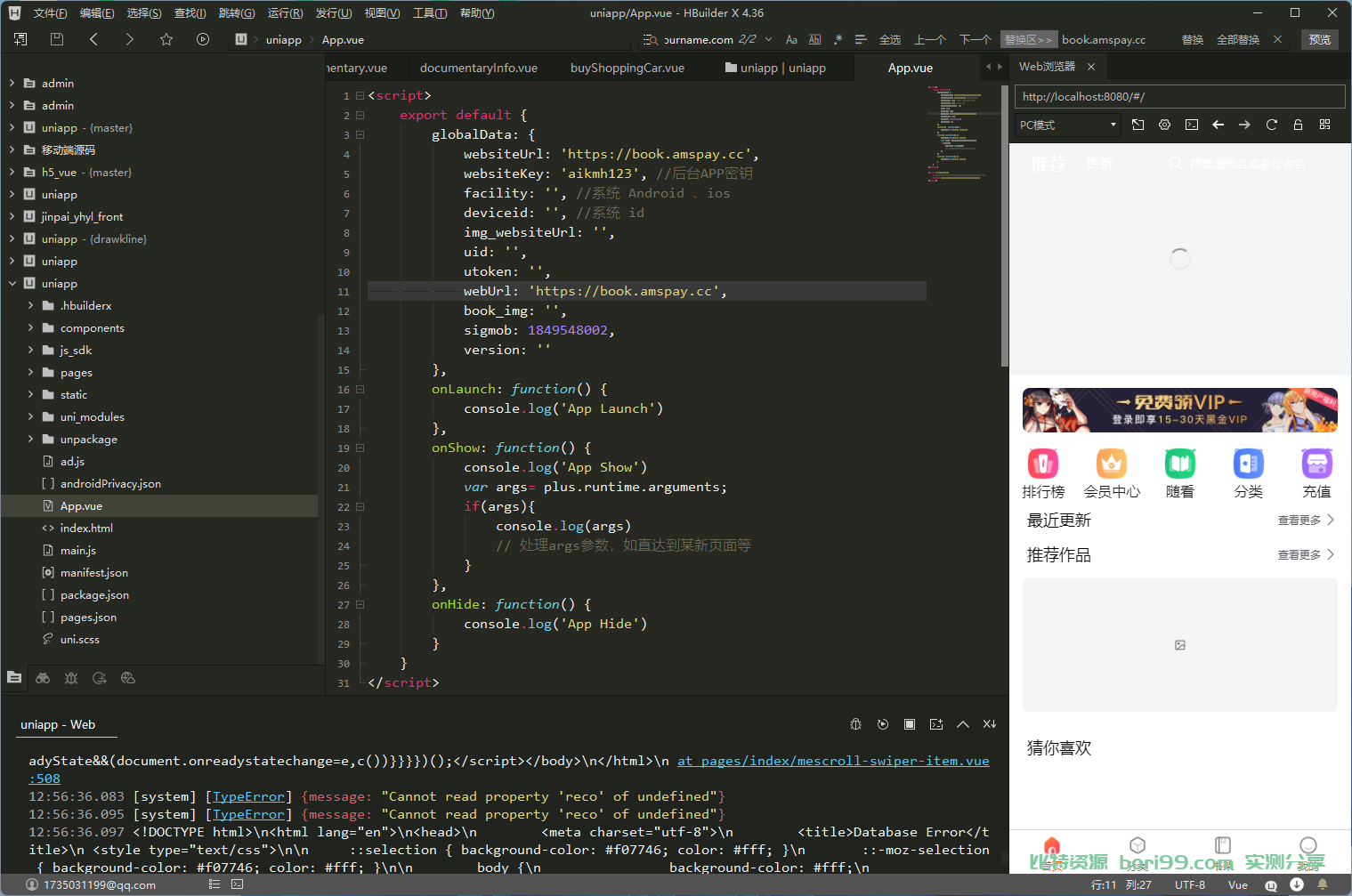Screen dimensions: 1352x896
Task: Open the 文件(F) menu
Action: (x=50, y=13)
